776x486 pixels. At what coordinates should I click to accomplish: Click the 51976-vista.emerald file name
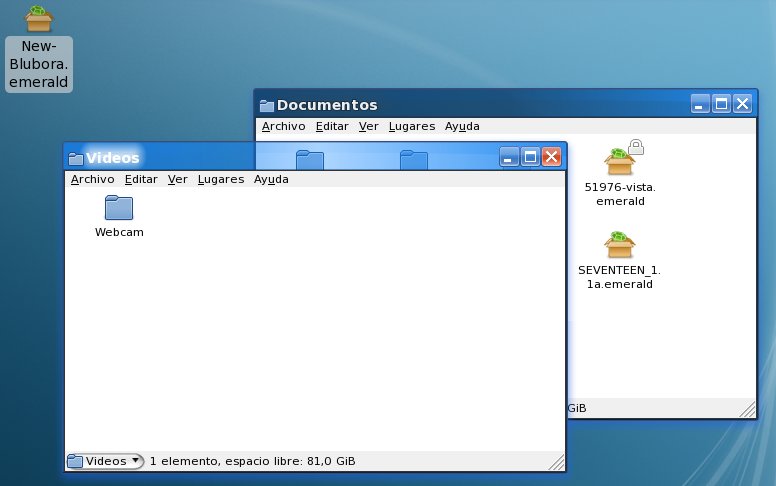click(x=620, y=194)
